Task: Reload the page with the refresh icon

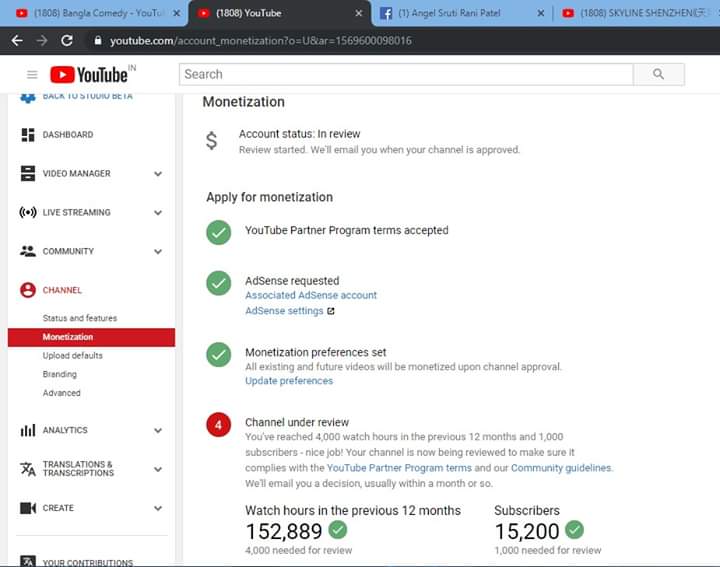Action: [67, 40]
